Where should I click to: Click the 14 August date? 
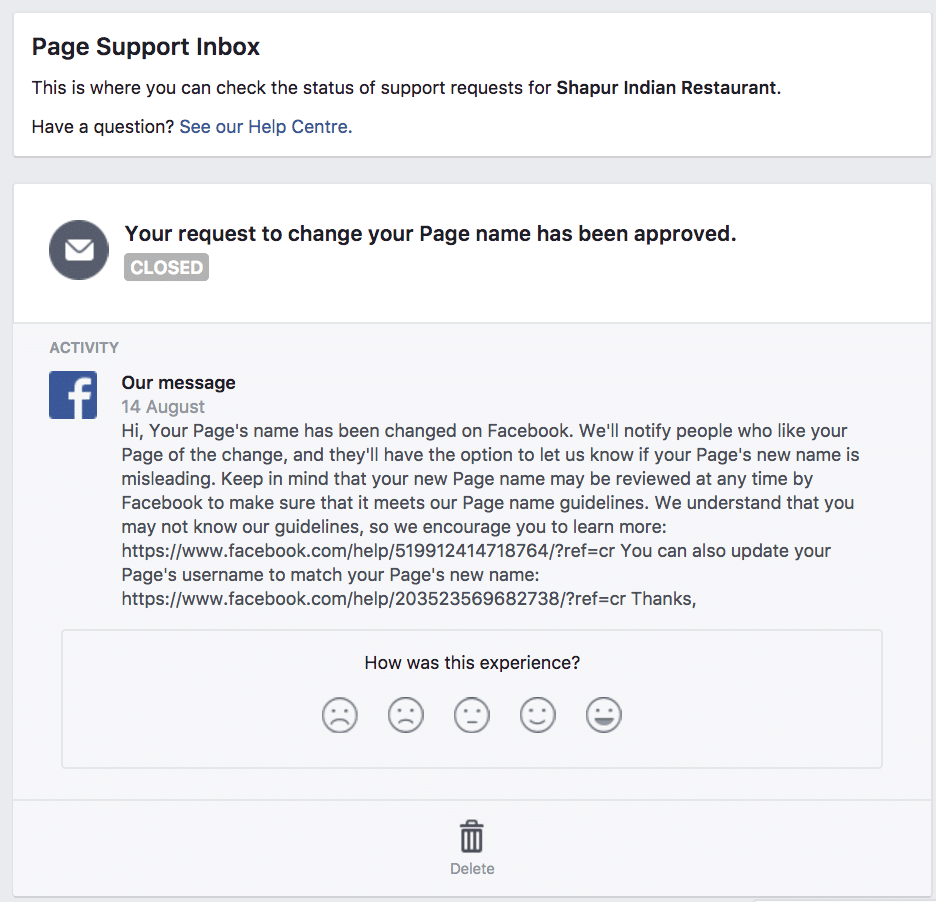pos(163,407)
